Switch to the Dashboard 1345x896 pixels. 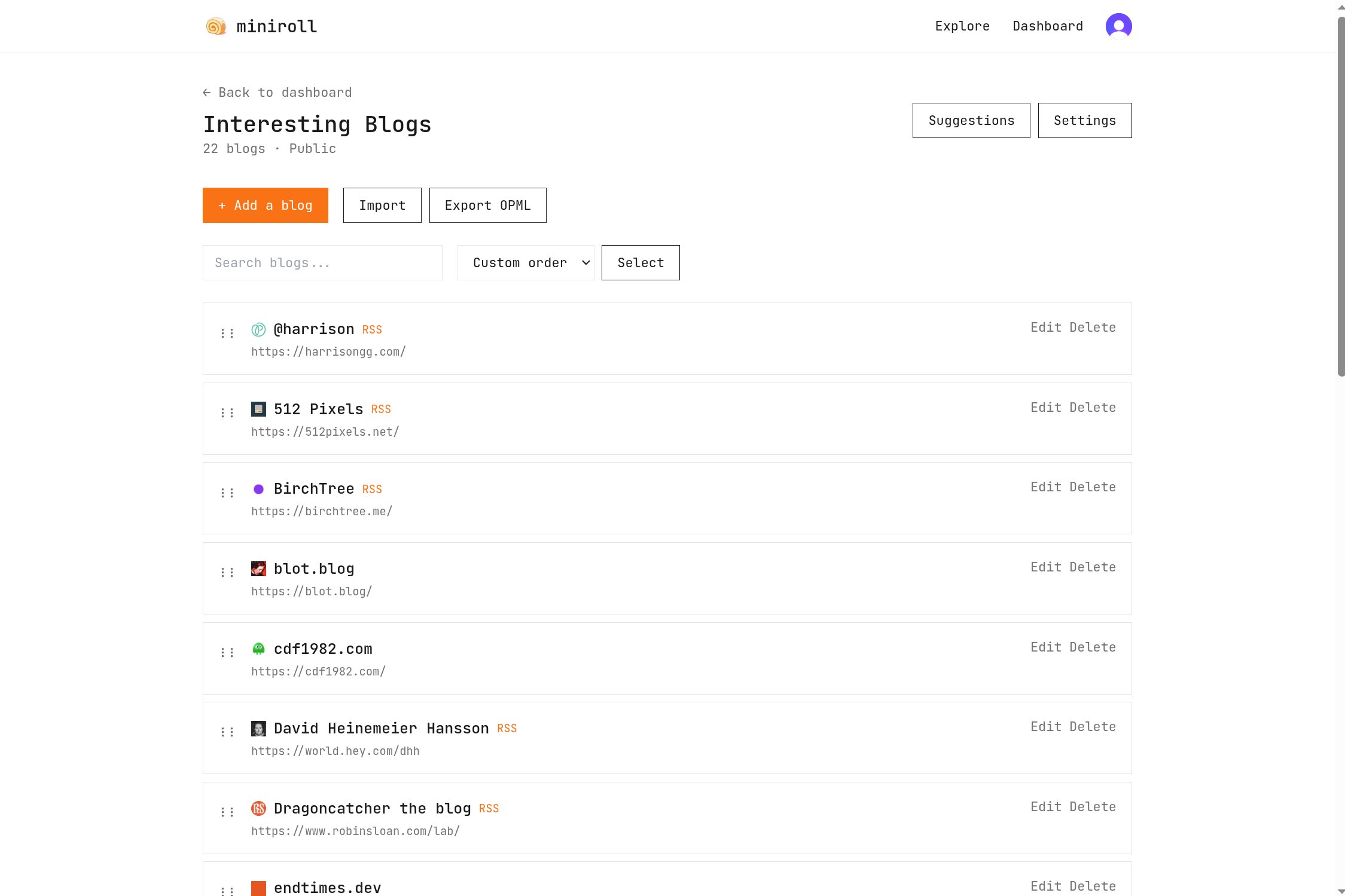pos(1047,26)
